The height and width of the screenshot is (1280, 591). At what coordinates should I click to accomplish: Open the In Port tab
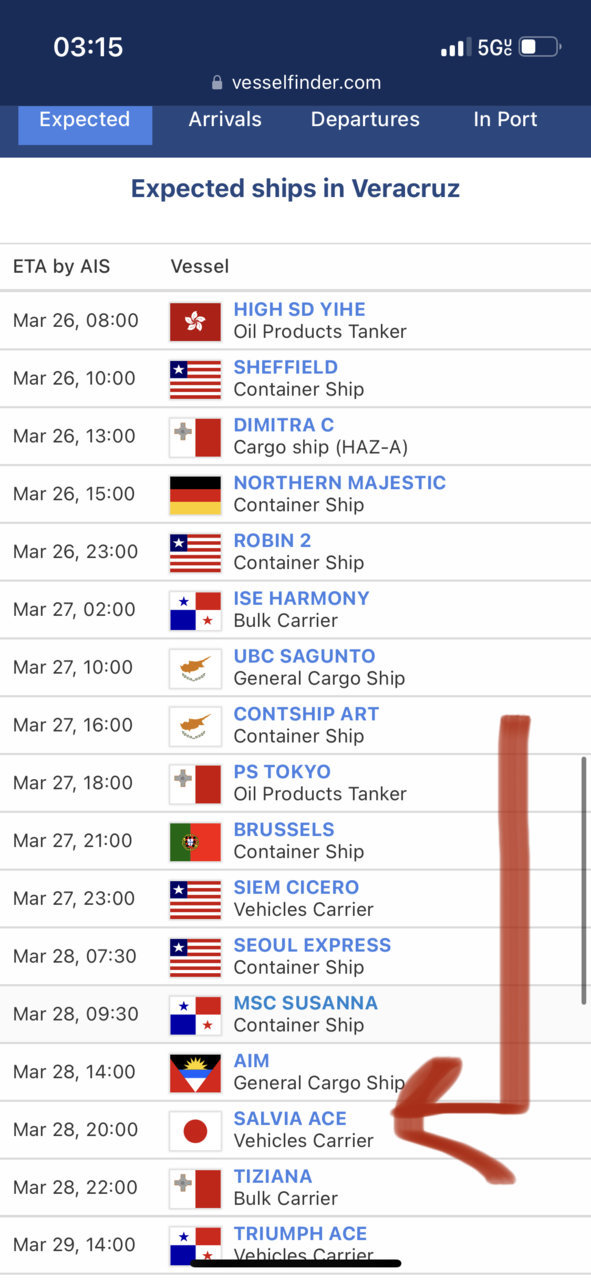[x=505, y=120]
